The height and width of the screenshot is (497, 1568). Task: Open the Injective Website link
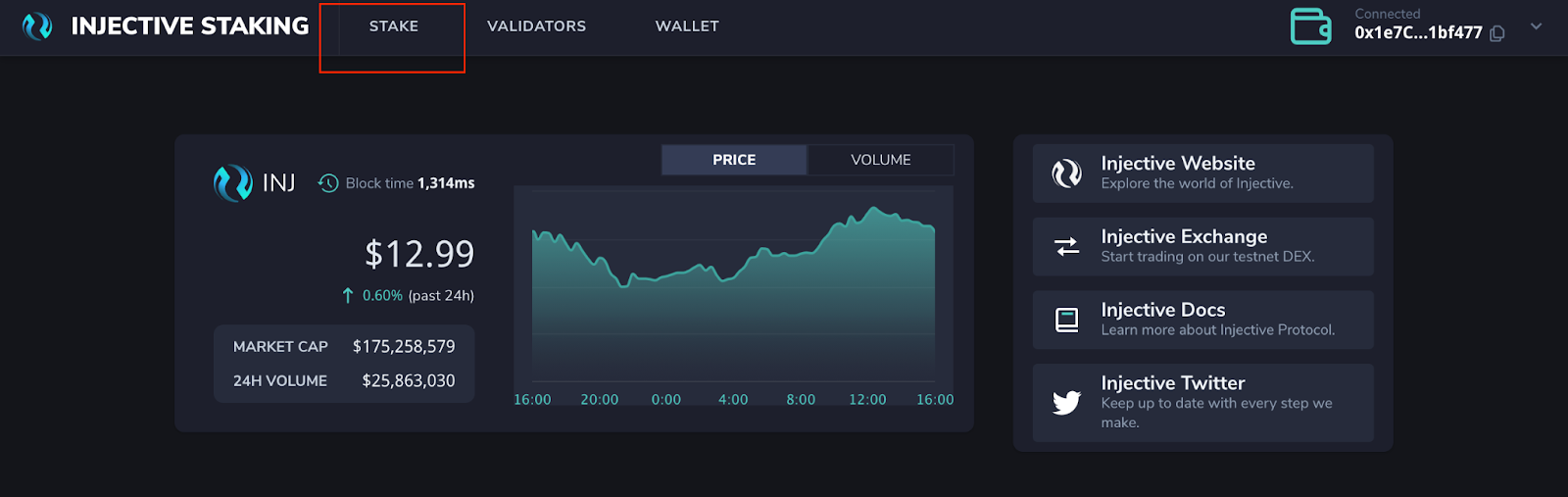[1203, 174]
